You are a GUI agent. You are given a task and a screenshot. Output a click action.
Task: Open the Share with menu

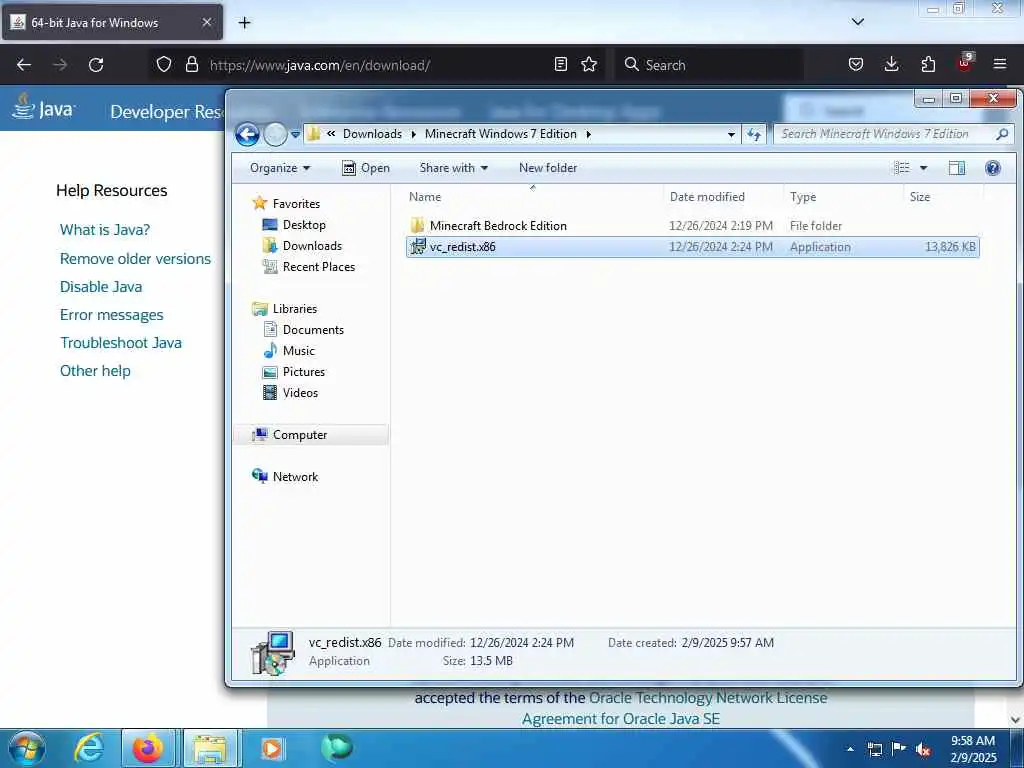(453, 168)
